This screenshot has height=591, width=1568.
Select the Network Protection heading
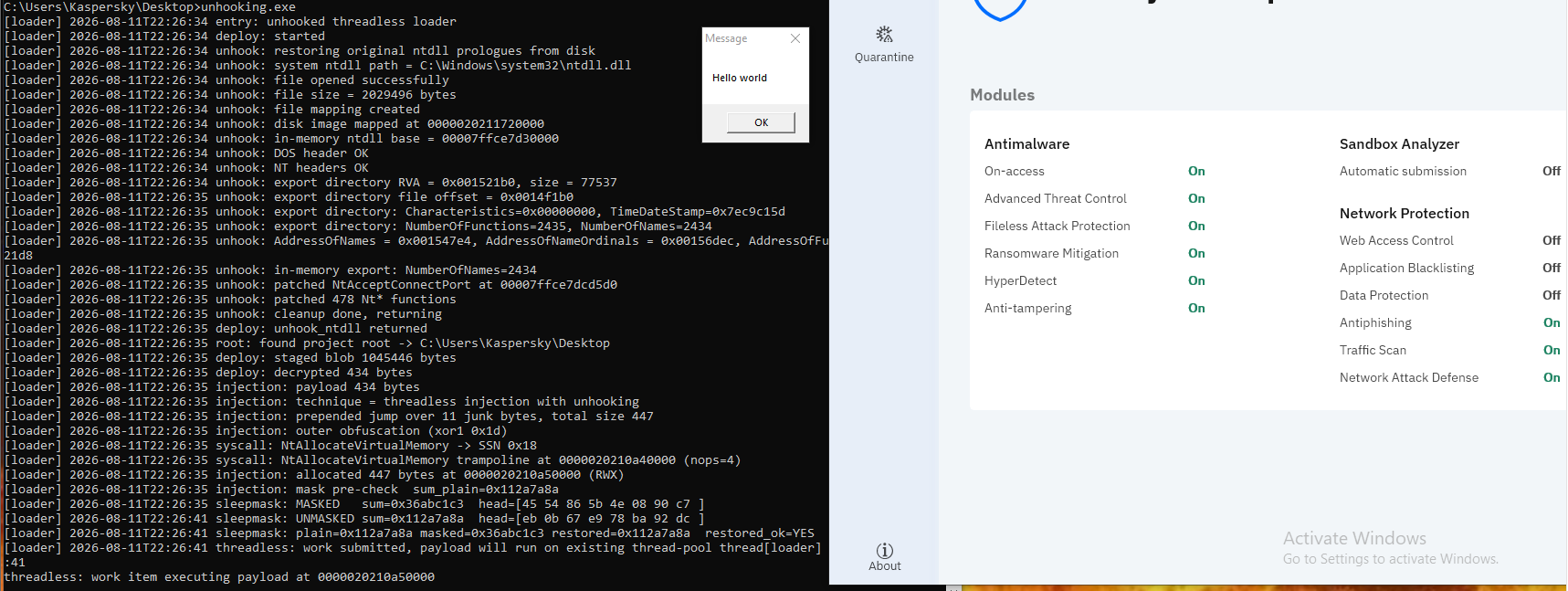click(x=1405, y=214)
